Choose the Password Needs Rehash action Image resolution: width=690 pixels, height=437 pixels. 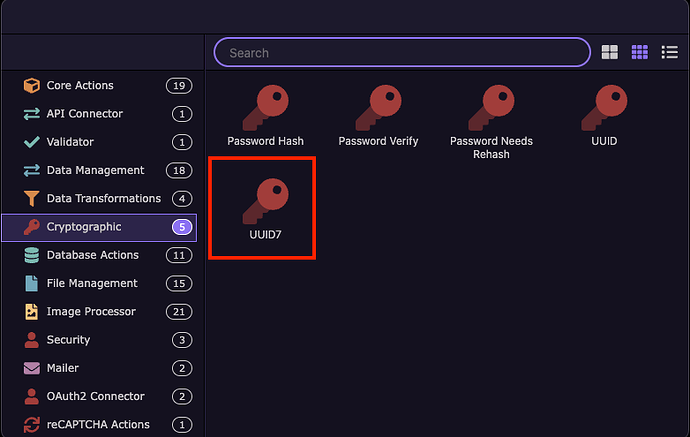[x=491, y=108]
